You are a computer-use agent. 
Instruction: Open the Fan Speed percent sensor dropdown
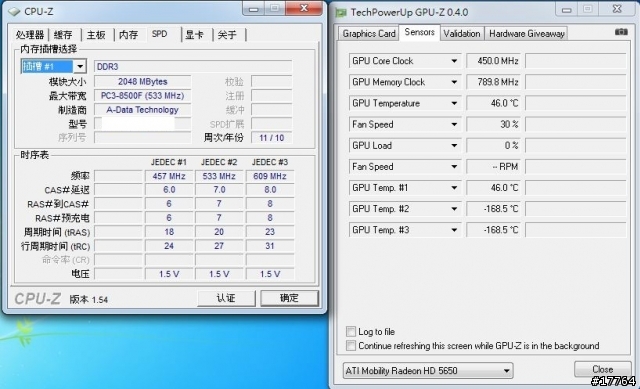(454, 124)
